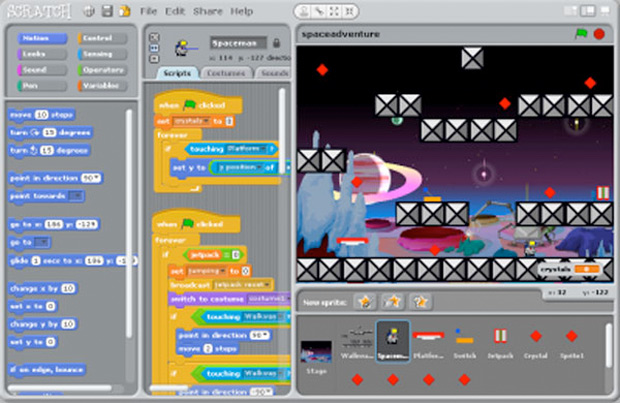Open the Share menu
620x403 pixels.
coord(208,11)
